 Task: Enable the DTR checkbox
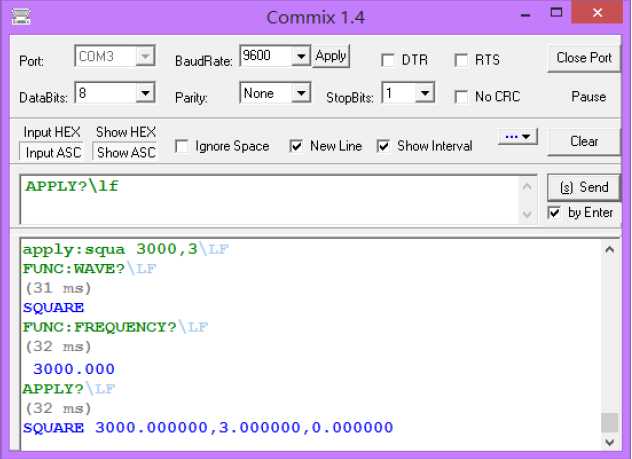388,60
